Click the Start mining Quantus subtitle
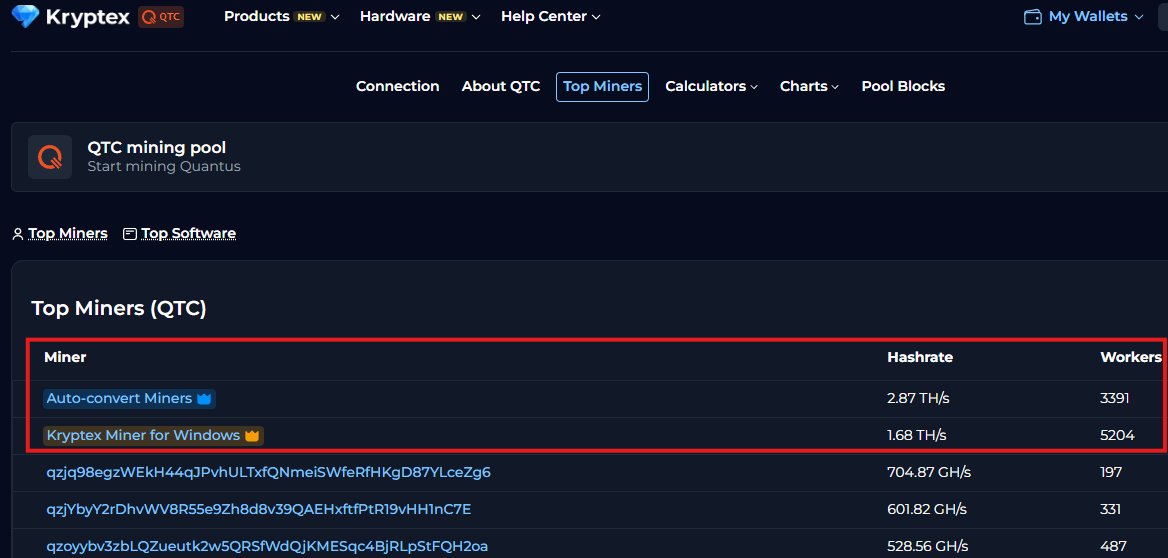This screenshot has width=1168, height=558. click(164, 166)
